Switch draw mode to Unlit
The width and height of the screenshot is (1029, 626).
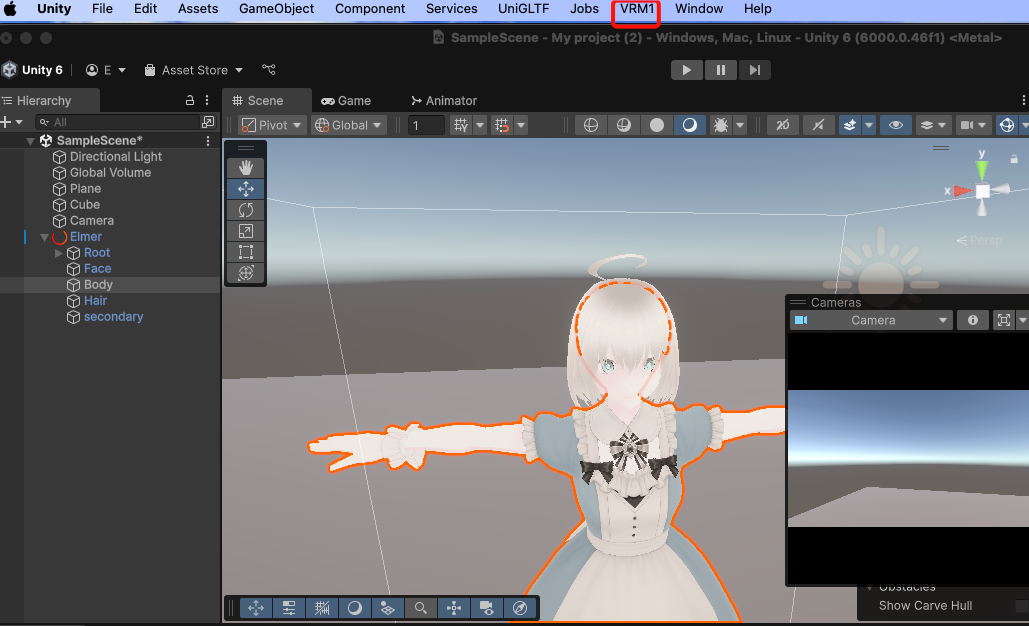point(657,125)
